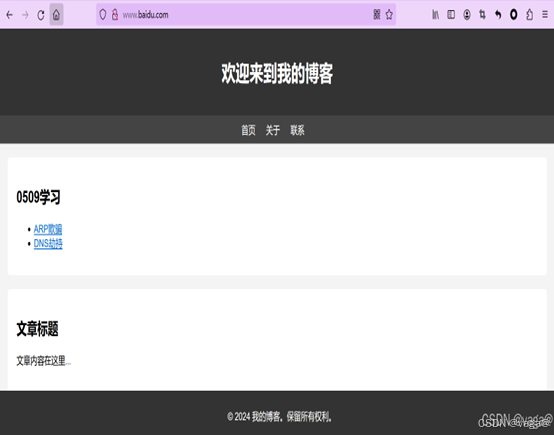
Task: Click the black circle extension icon
Action: 513,14
